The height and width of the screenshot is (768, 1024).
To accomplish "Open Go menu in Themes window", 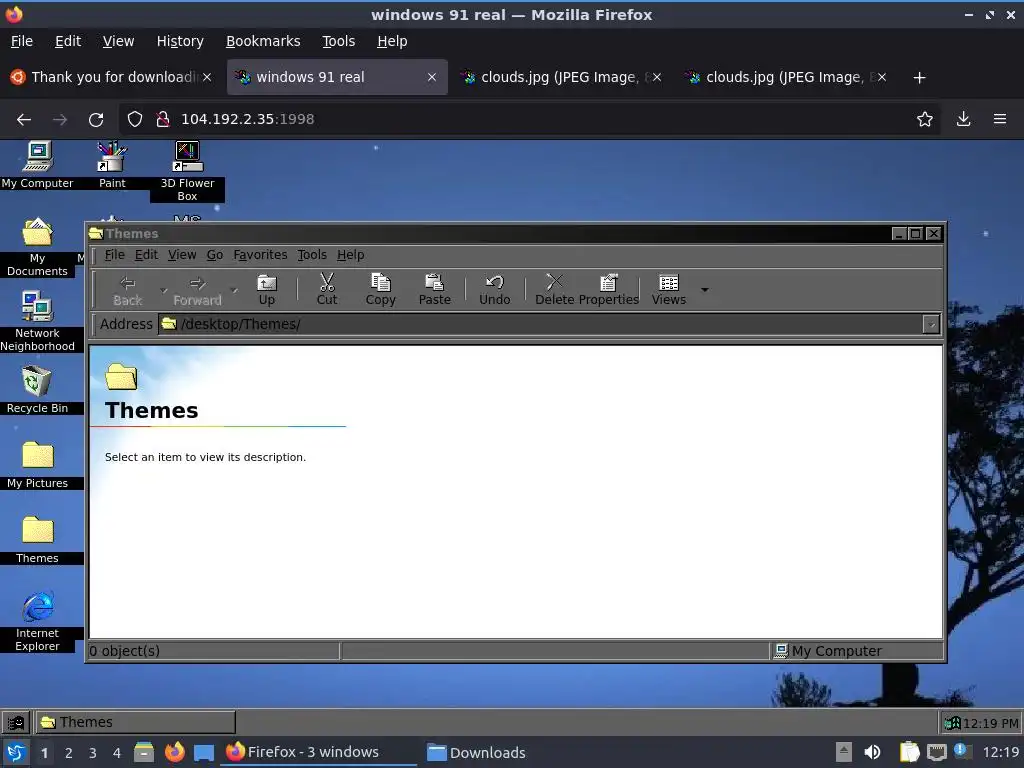I will [x=215, y=255].
